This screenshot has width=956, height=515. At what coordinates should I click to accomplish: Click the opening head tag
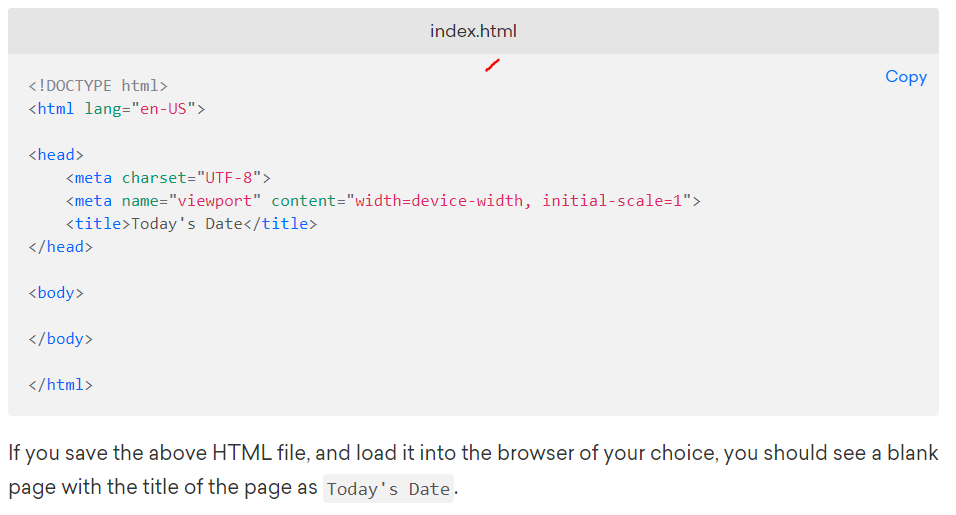coord(56,155)
